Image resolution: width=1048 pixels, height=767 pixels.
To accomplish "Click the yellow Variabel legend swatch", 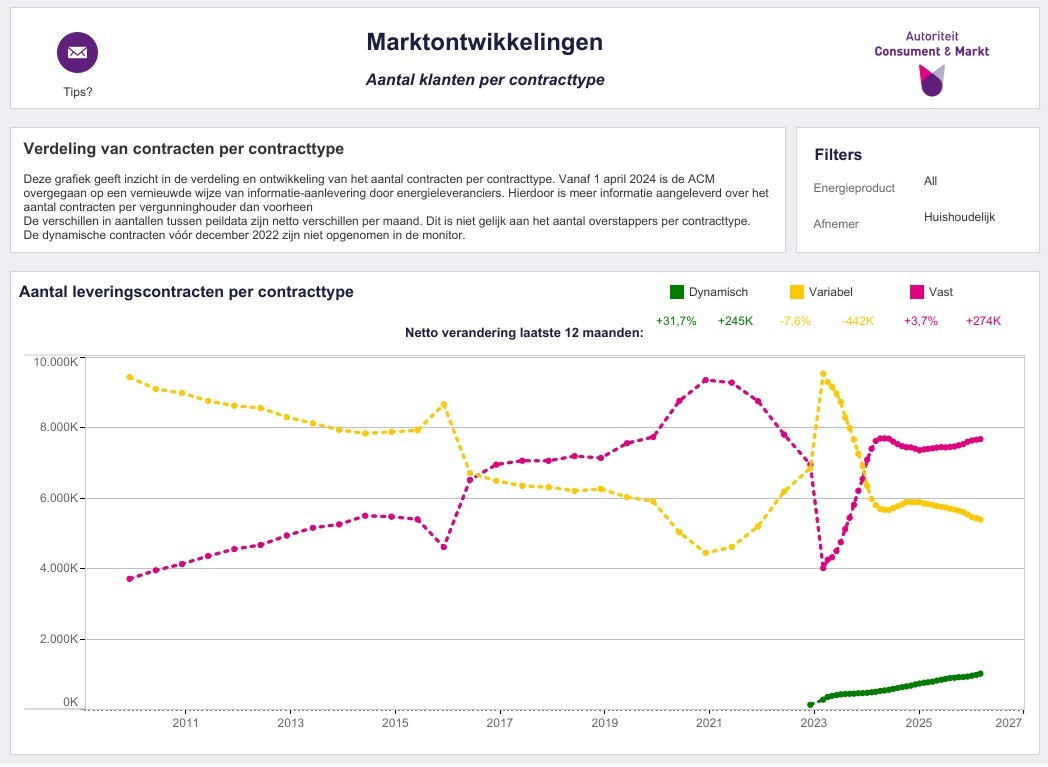I will tap(797, 292).
